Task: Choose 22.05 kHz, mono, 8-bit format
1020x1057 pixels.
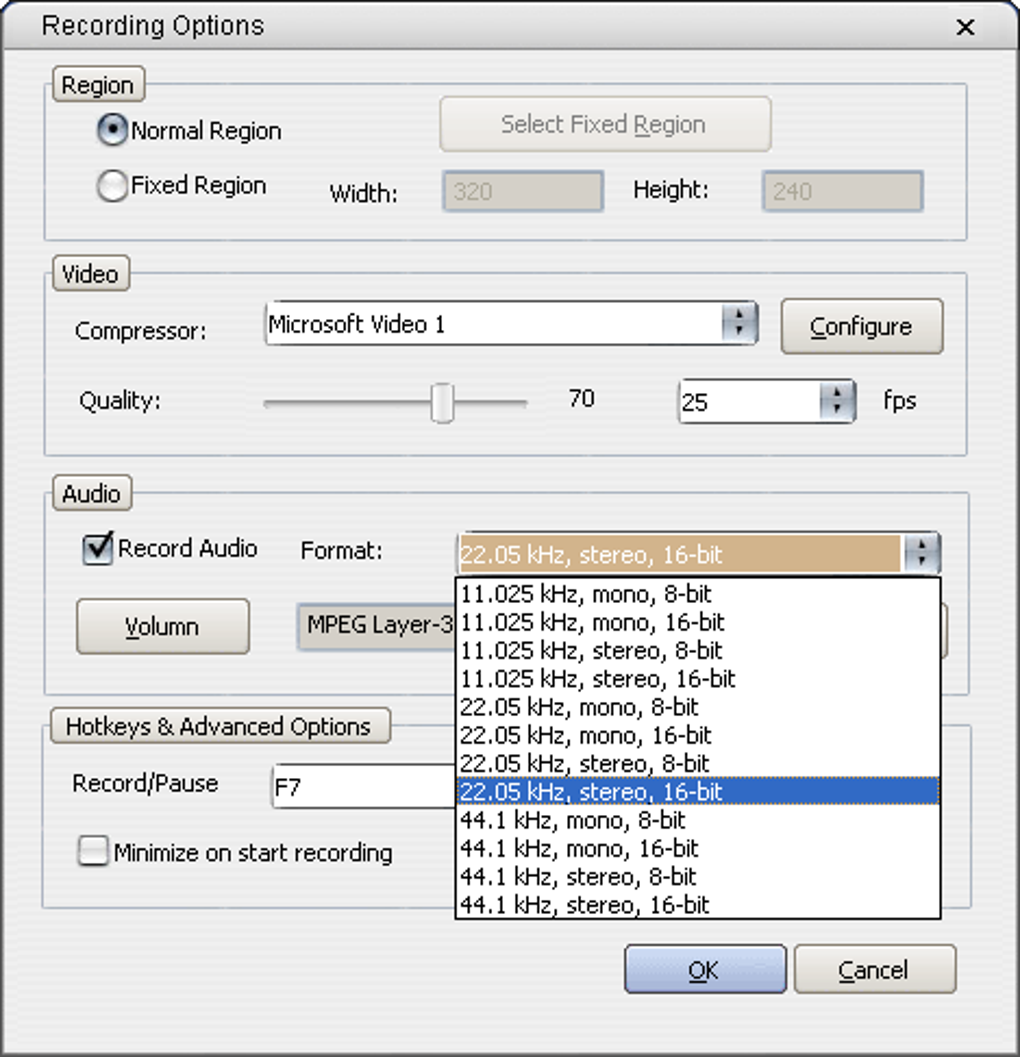Action: click(x=698, y=707)
